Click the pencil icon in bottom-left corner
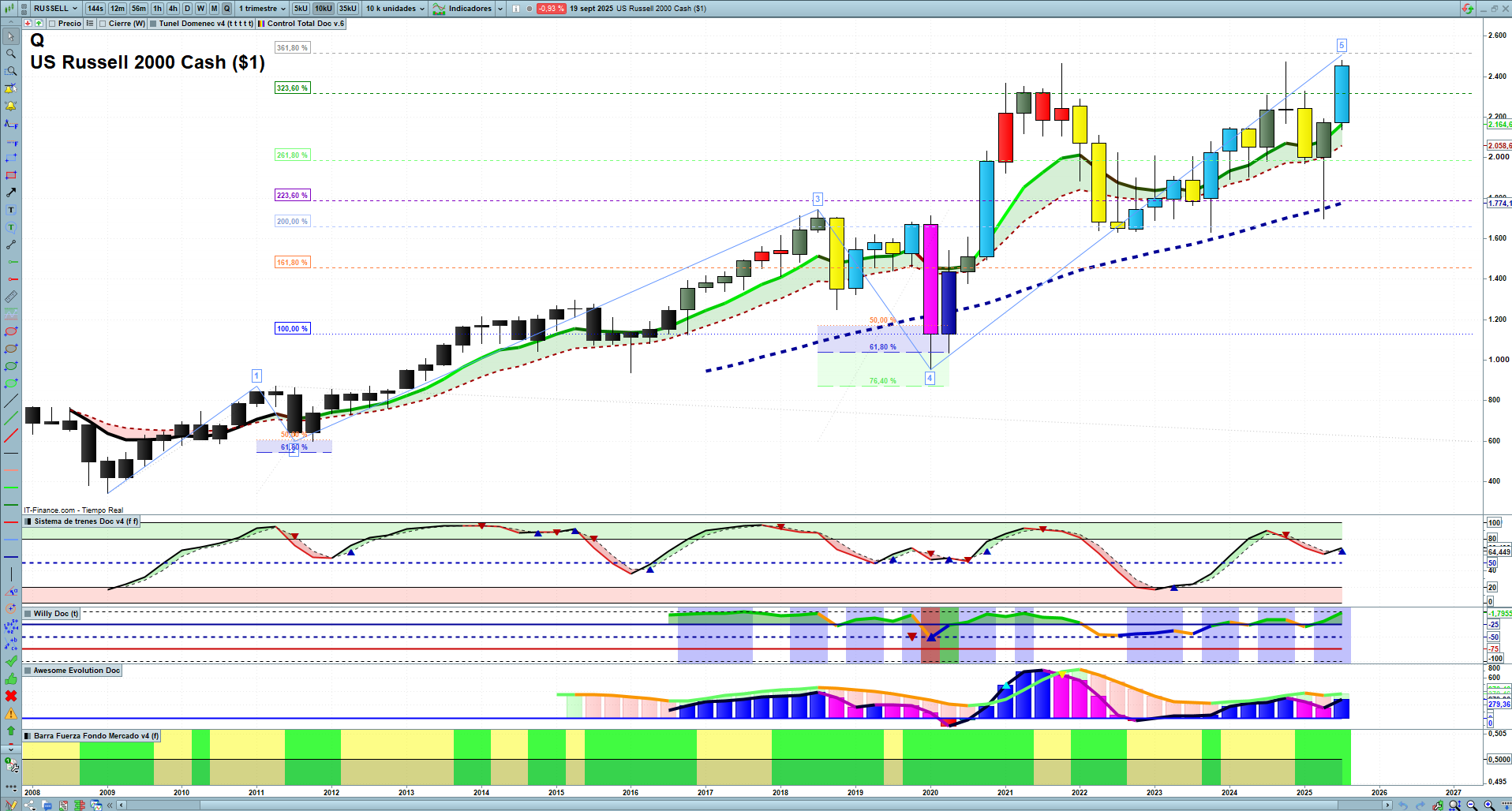The image size is (1512, 811). [11, 805]
